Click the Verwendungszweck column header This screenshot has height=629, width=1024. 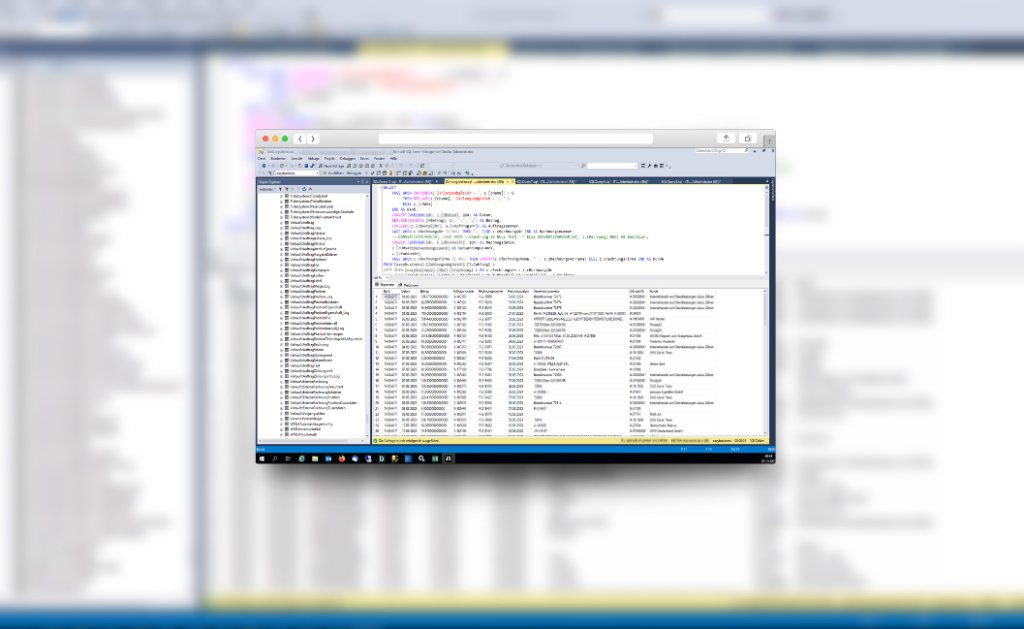click(546, 291)
